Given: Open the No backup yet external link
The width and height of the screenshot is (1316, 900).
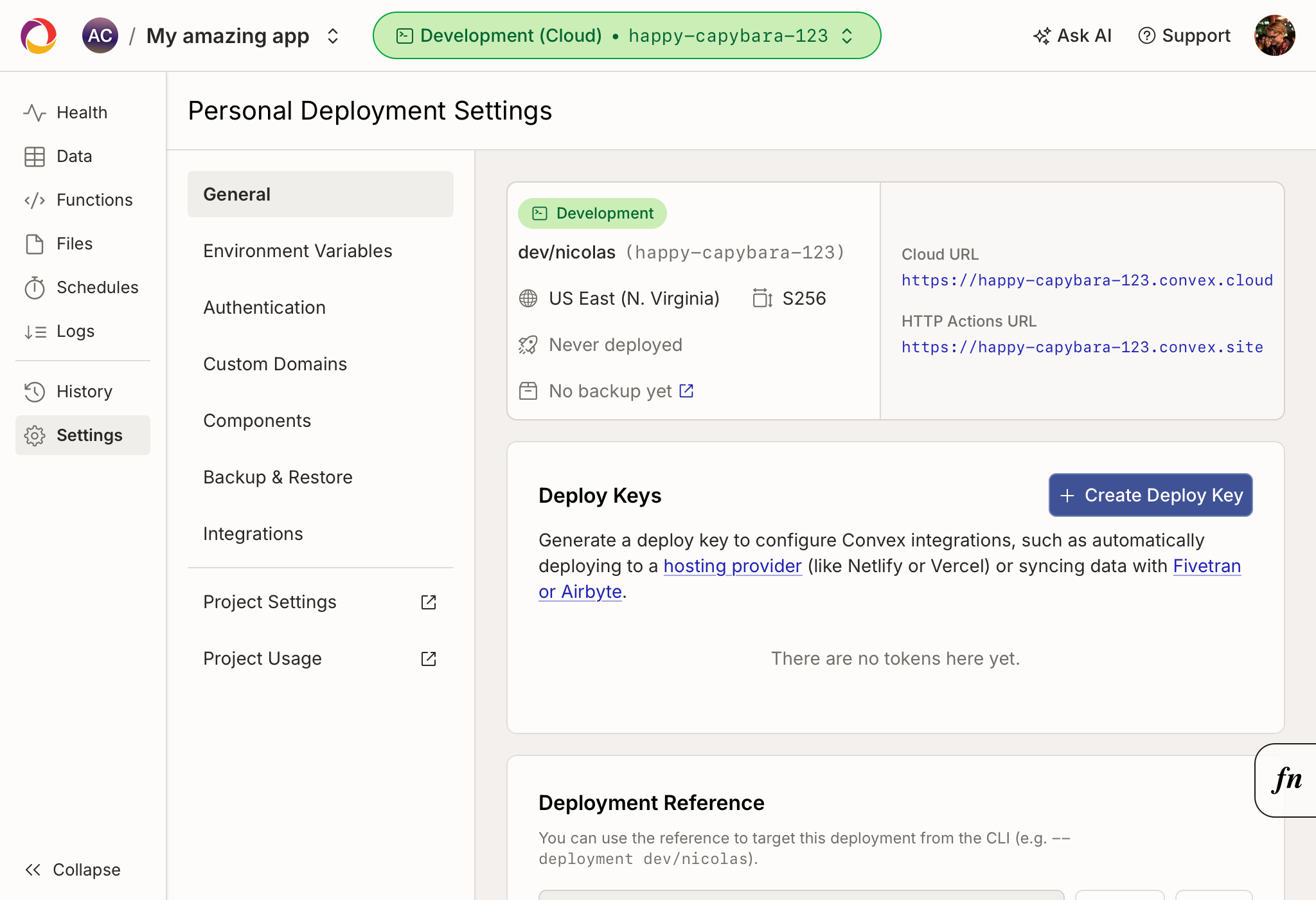Looking at the screenshot, I should pyautogui.click(x=686, y=391).
